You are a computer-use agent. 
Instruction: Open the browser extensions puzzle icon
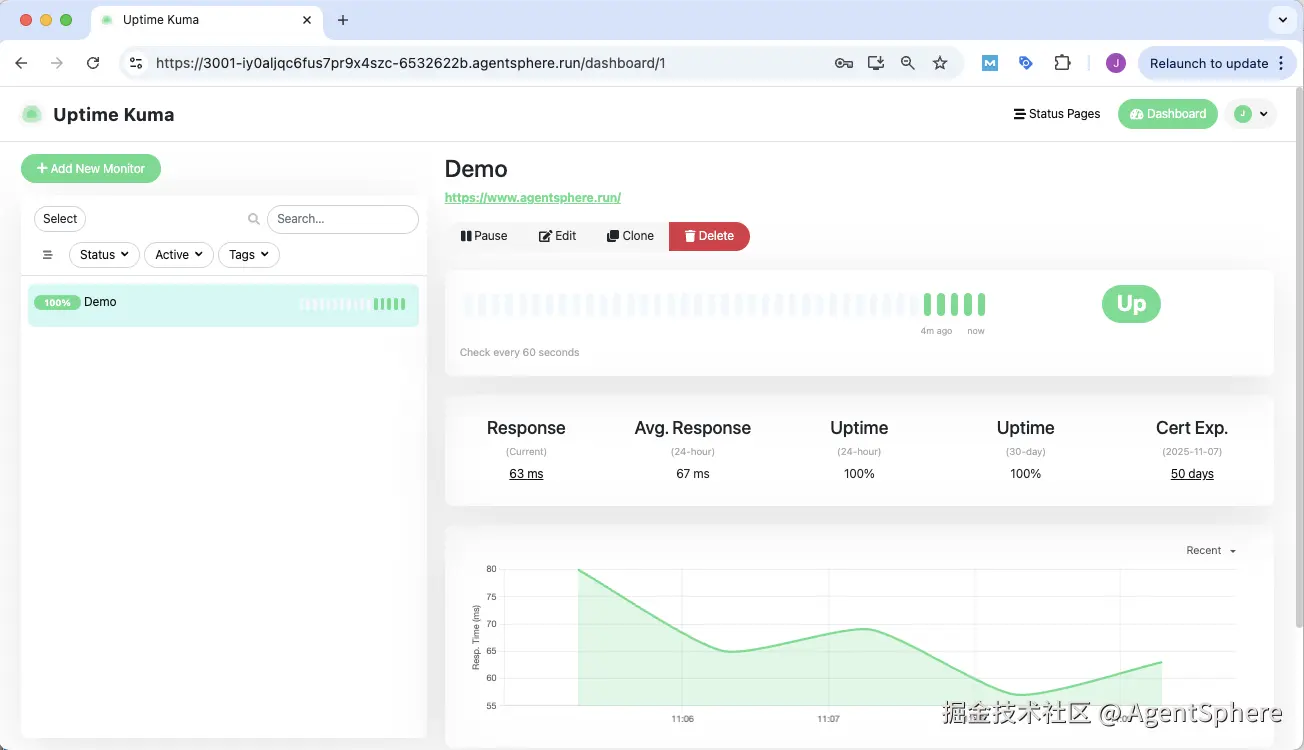click(x=1062, y=62)
